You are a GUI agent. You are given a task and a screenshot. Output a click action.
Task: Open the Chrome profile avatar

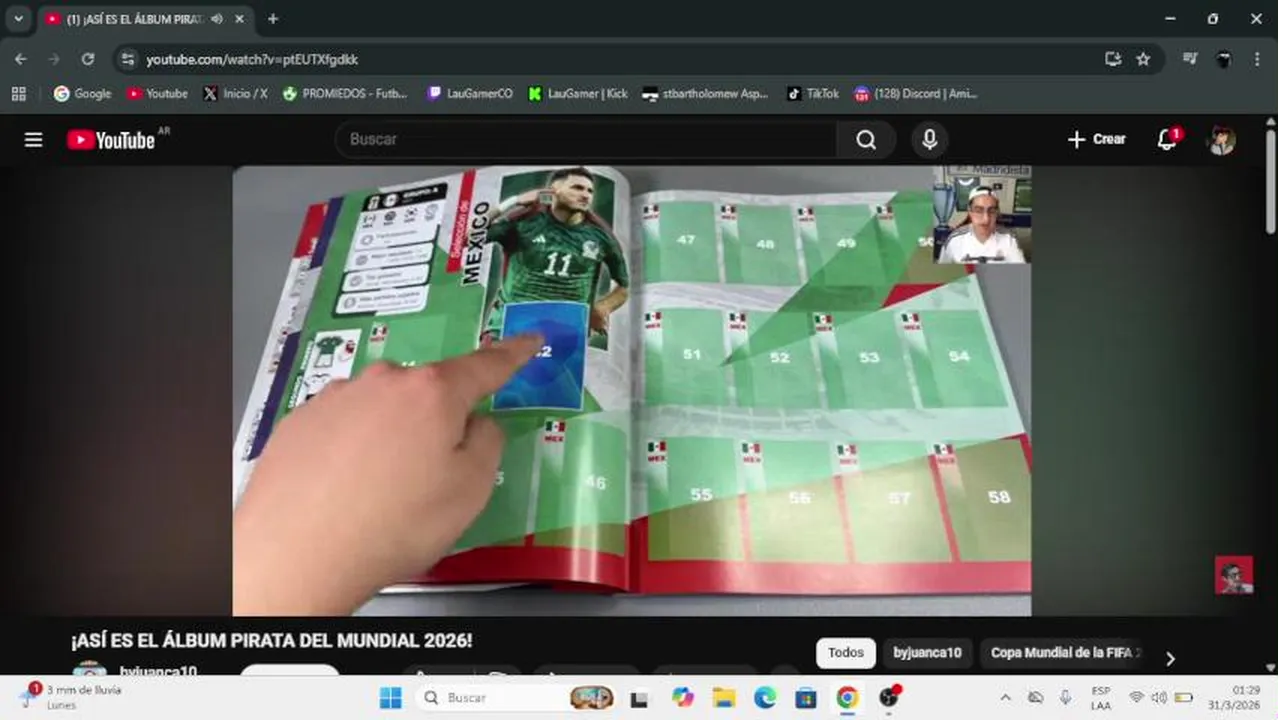click(1223, 59)
